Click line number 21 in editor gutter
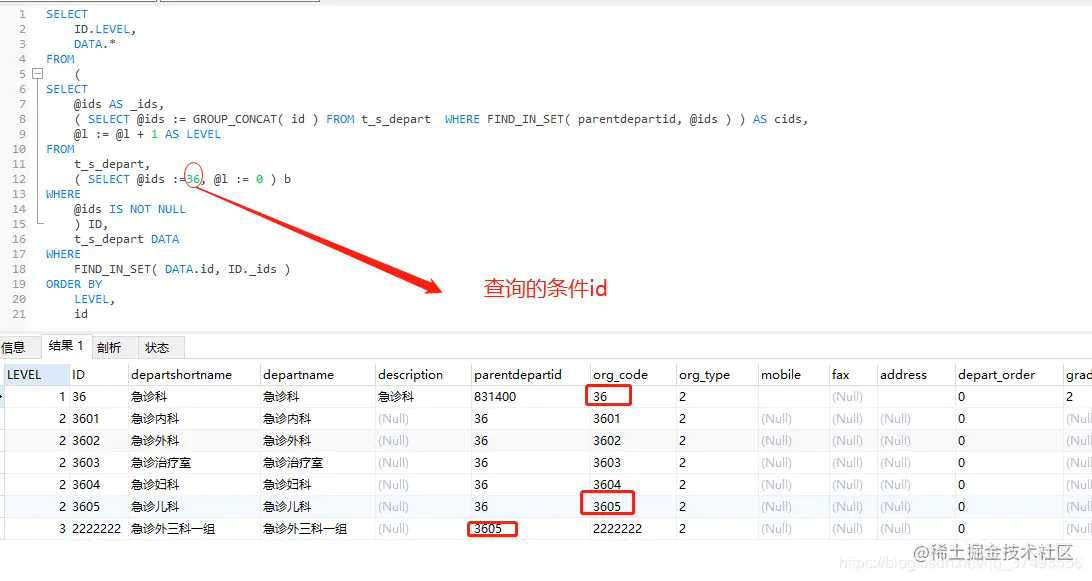The image size is (1092, 581). tap(19, 314)
